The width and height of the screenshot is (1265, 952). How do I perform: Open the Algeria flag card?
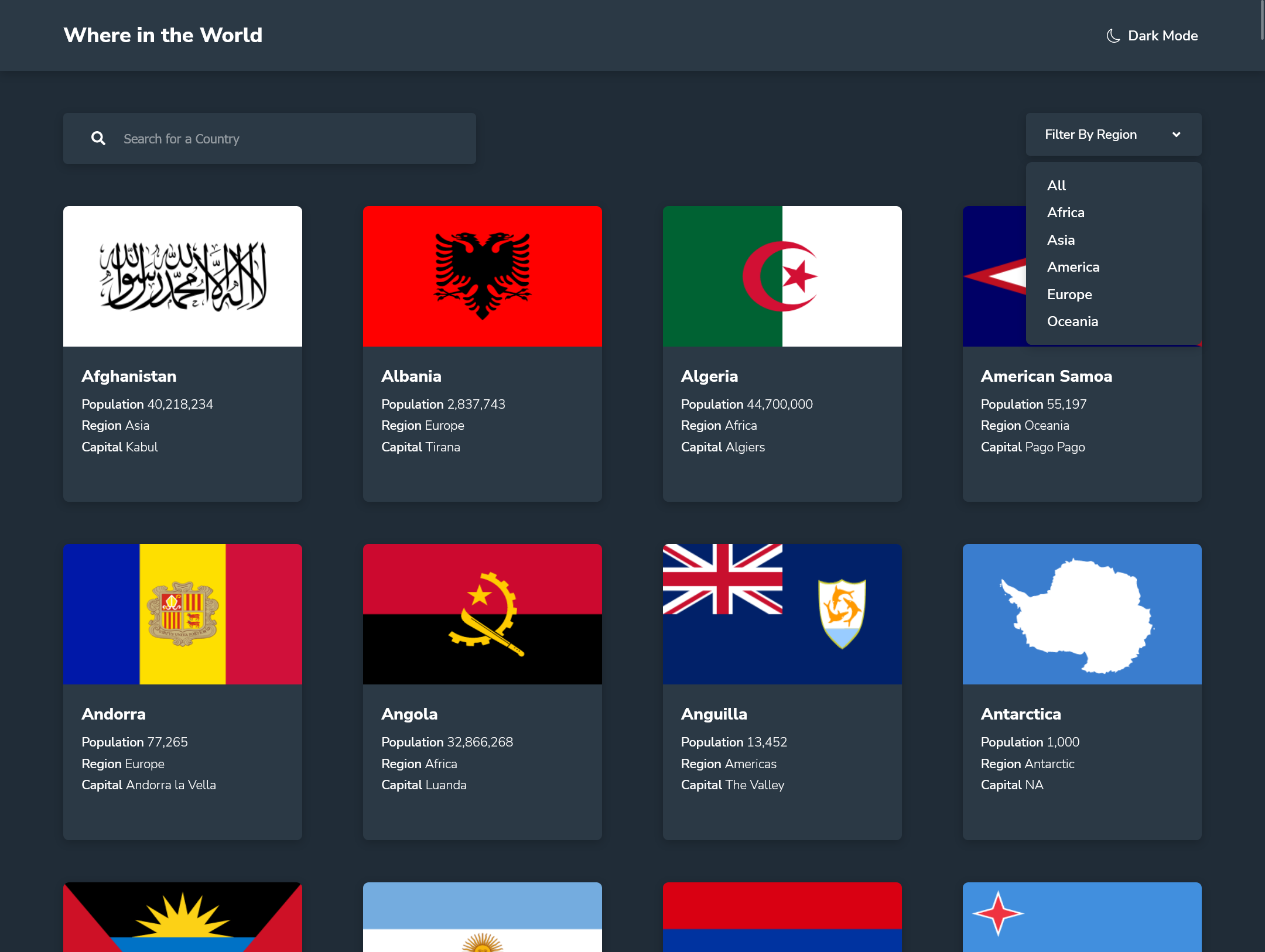tap(782, 276)
